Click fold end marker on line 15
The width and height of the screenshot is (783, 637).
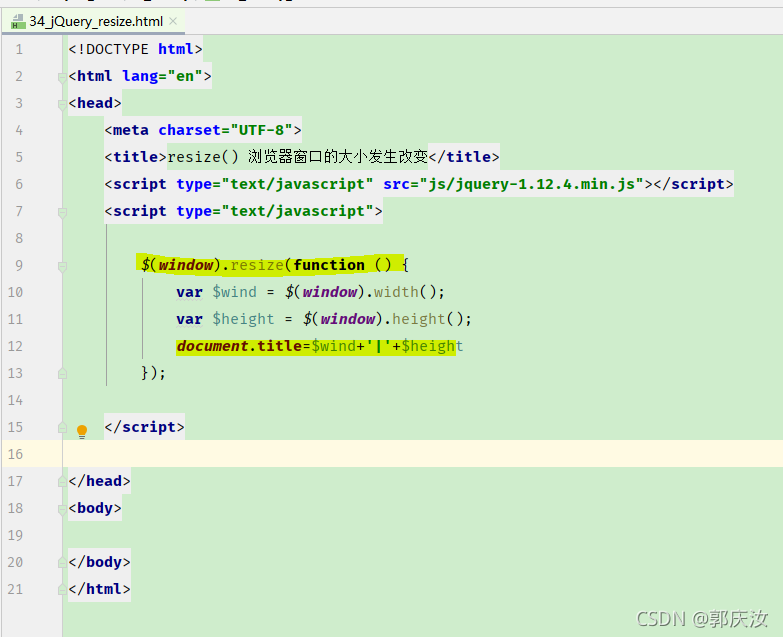coord(62,427)
